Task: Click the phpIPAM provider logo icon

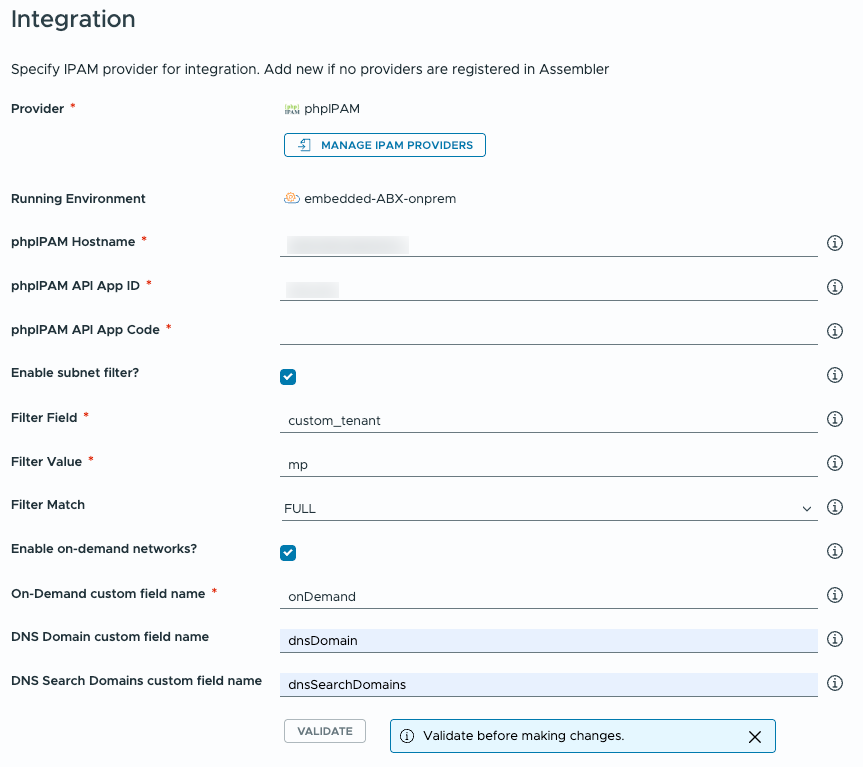Action: pos(292,108)
